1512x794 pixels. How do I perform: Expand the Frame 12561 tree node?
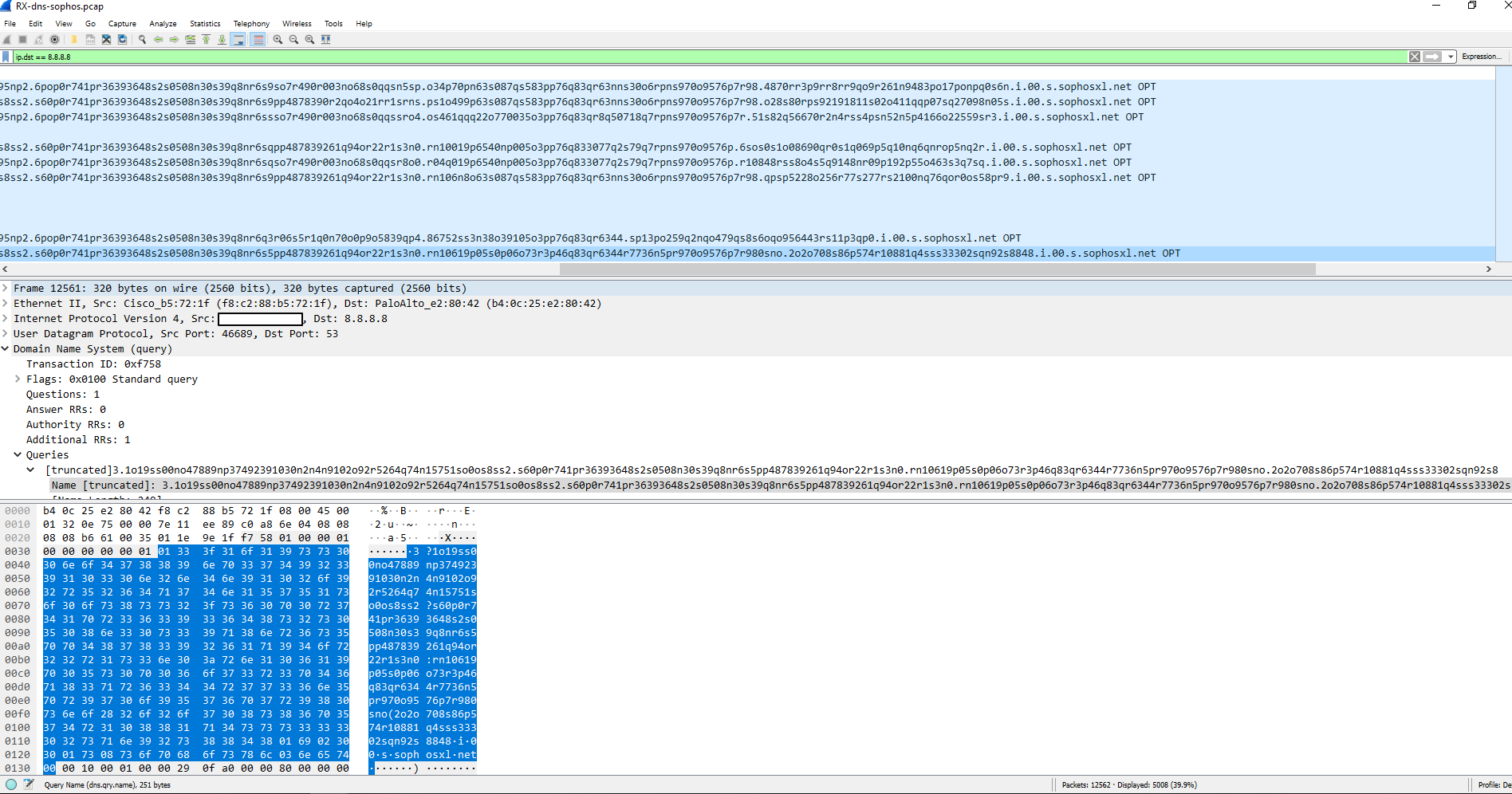click(6, 289)
